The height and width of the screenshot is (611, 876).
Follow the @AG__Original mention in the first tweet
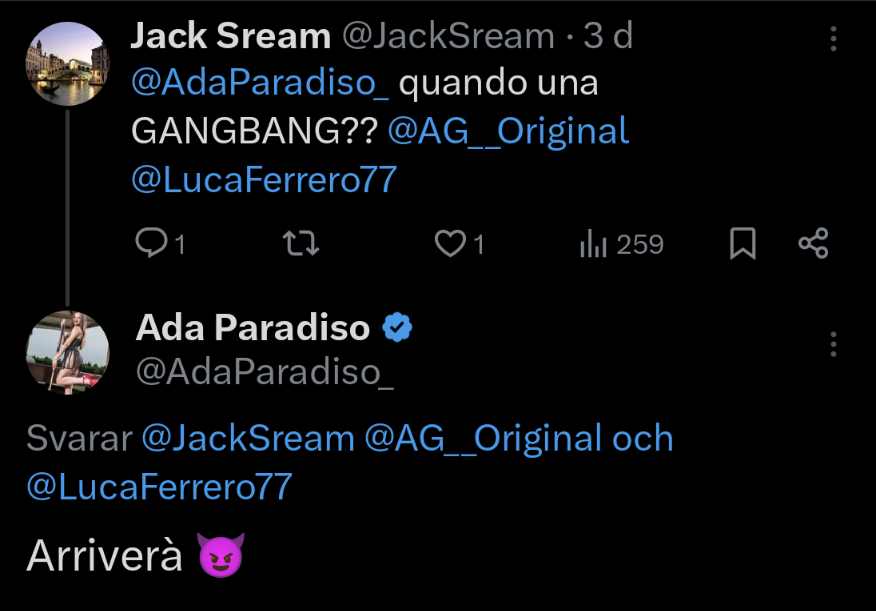click(x=508, y=132)
